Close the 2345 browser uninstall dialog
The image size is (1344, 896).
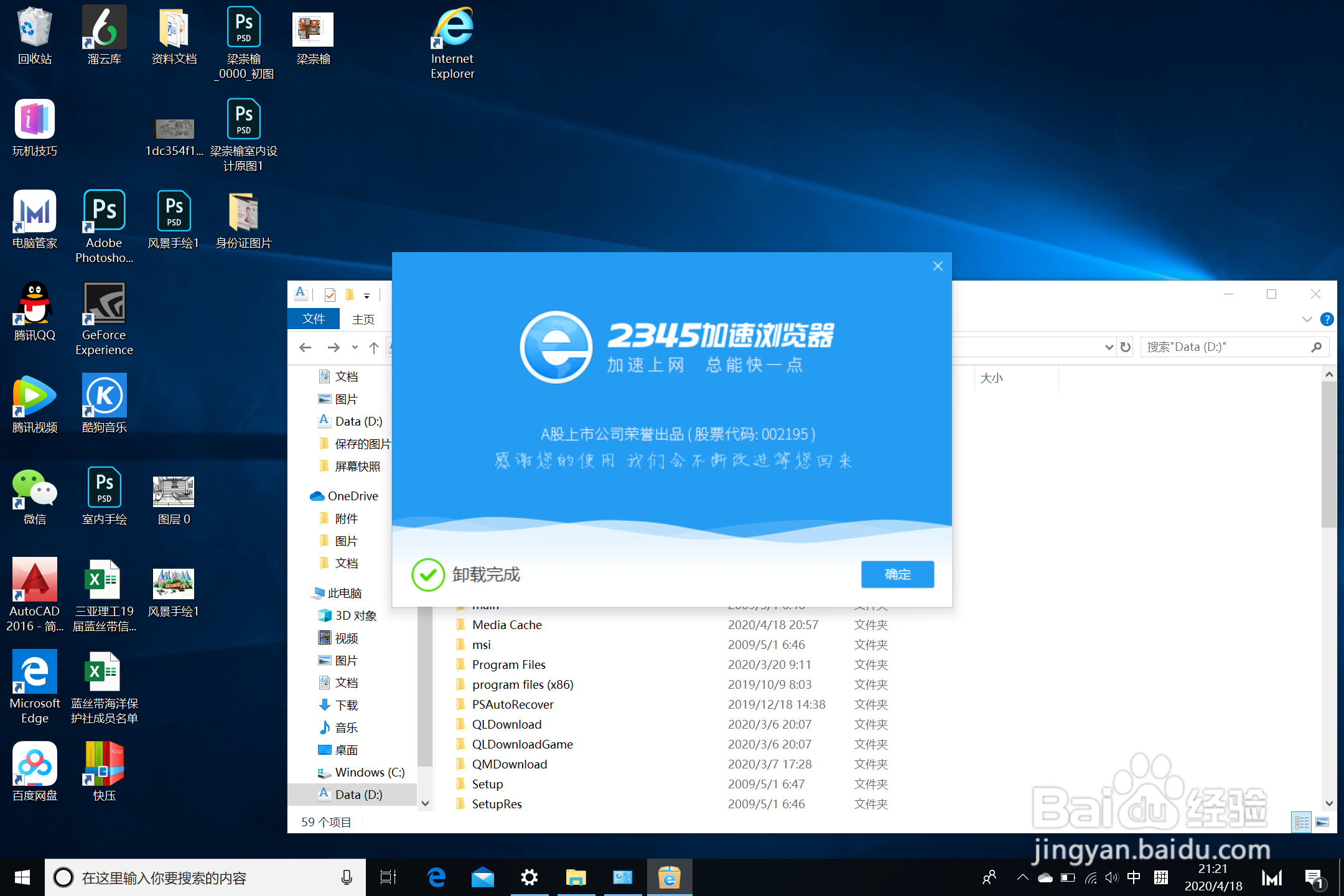tap(938, 266)
